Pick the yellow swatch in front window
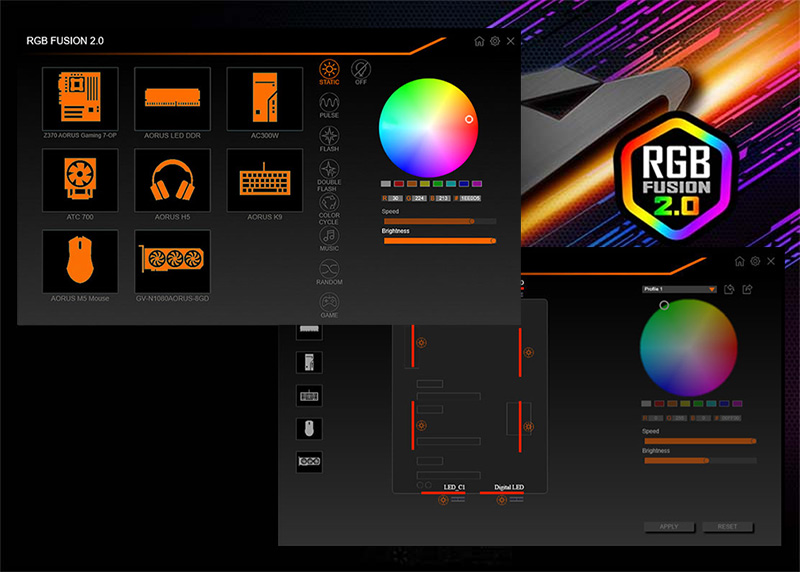This screenshot has width=800, height=572. [425, 184]
